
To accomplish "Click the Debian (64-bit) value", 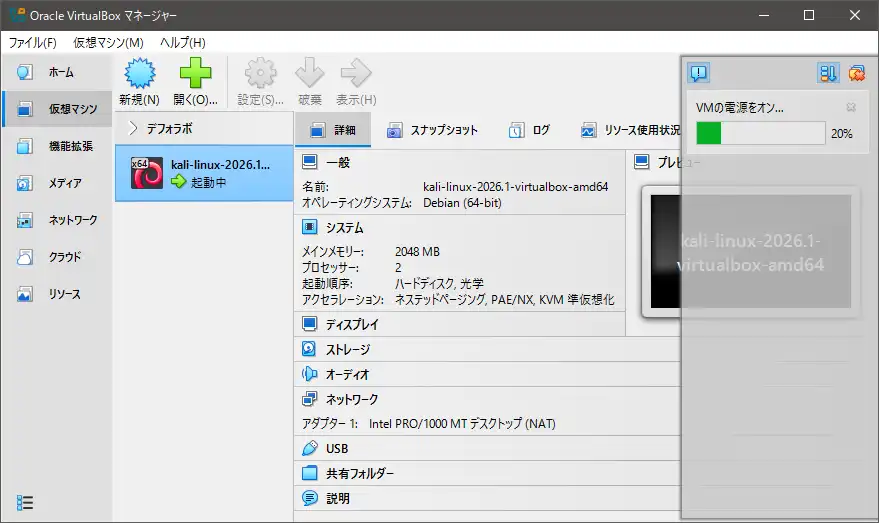I will click(x=462, y=203).
